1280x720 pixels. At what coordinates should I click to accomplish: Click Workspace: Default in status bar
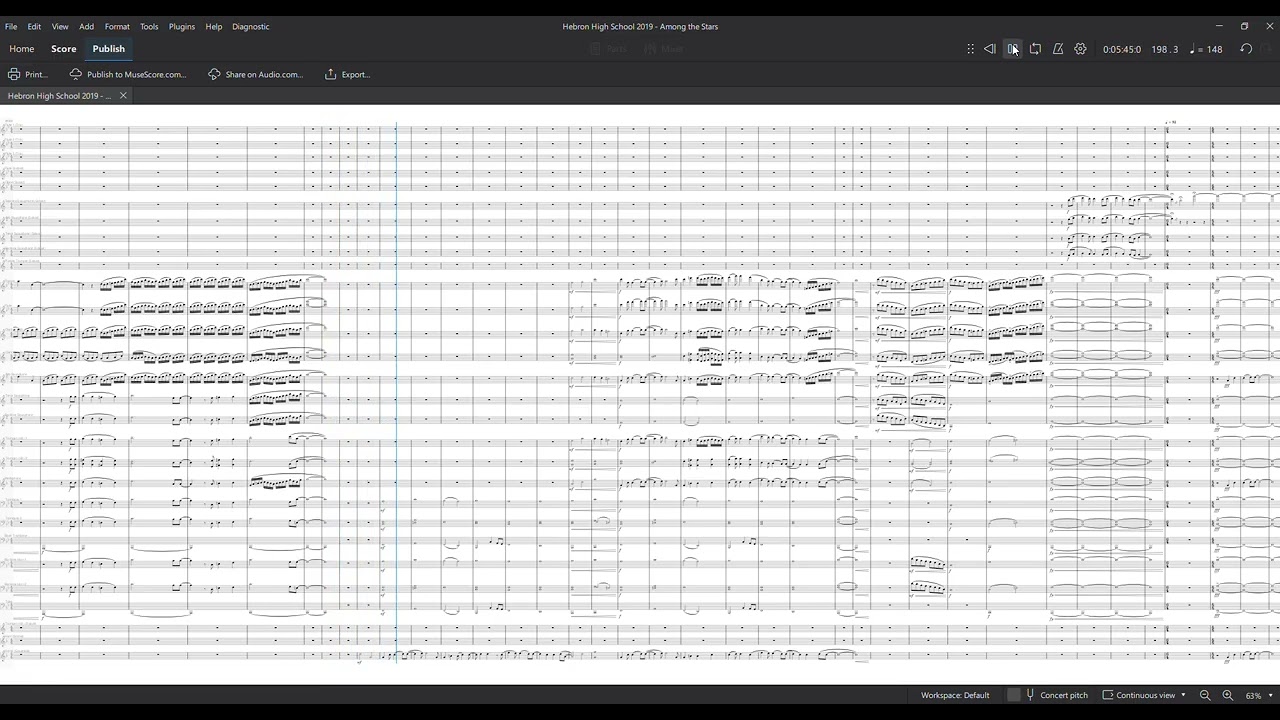point(955,695)
